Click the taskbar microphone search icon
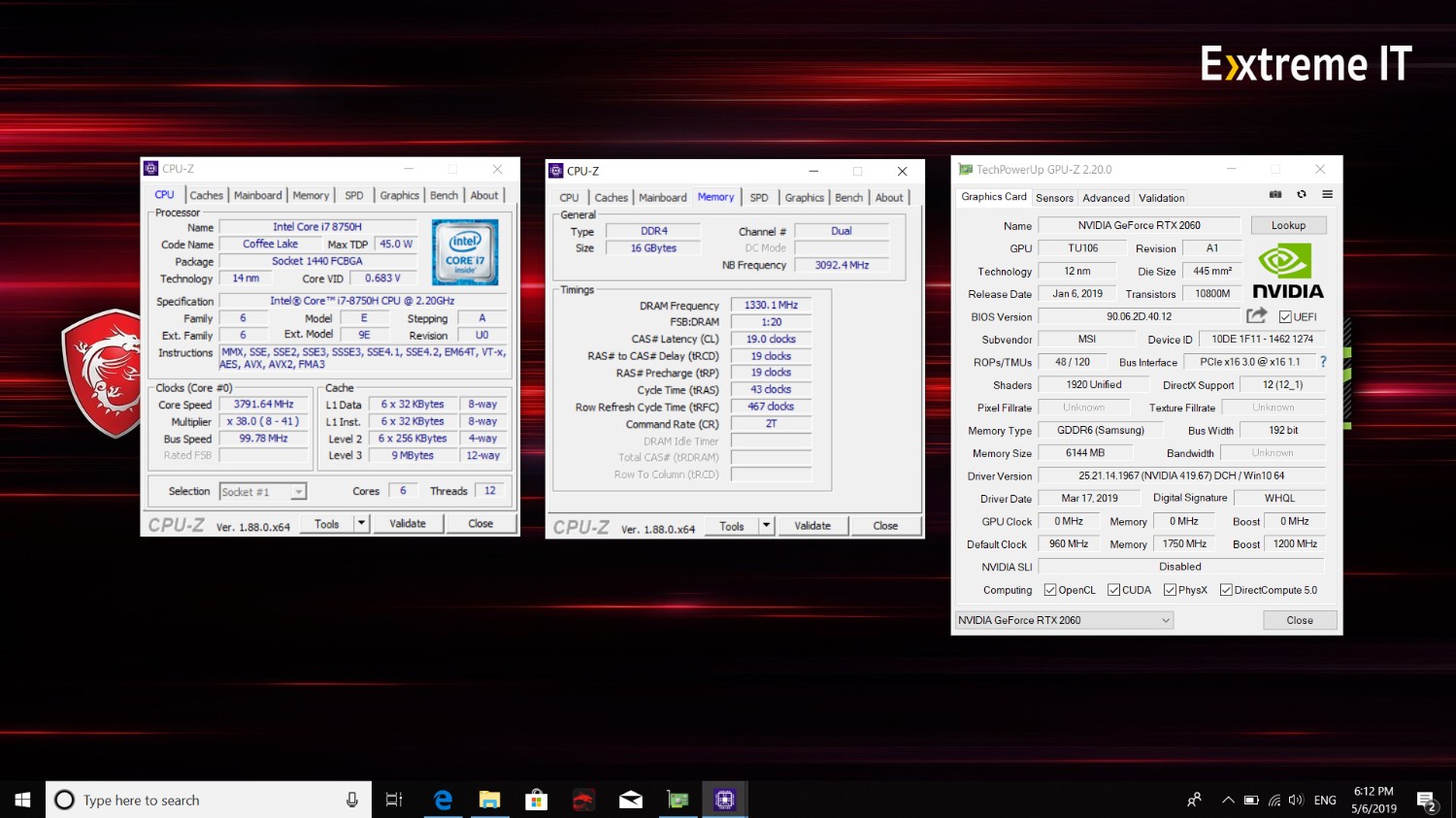Viewport: 1456px width, 818px height. (351, 800)
